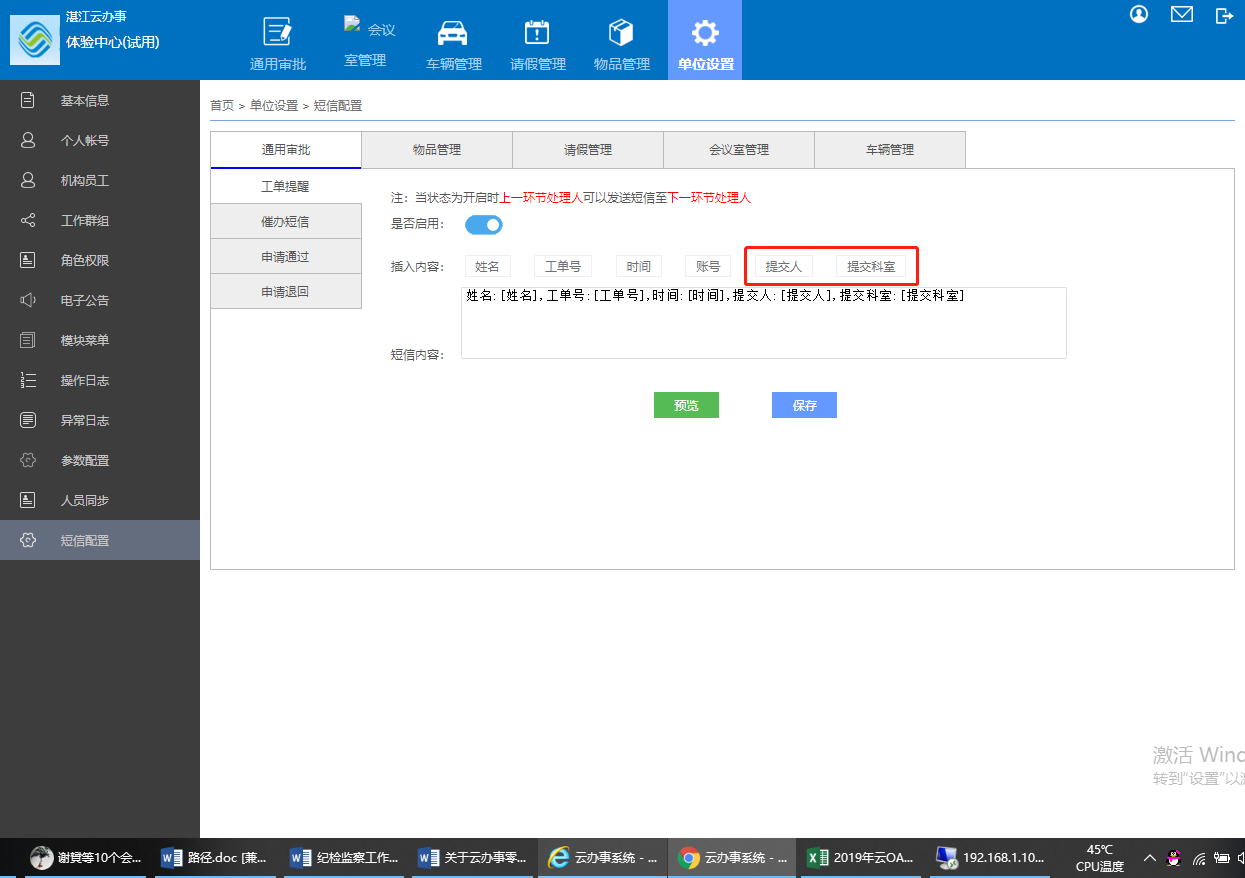
Task: Open 异常日志 in the sidebar
Action: (x=100, y=420)
